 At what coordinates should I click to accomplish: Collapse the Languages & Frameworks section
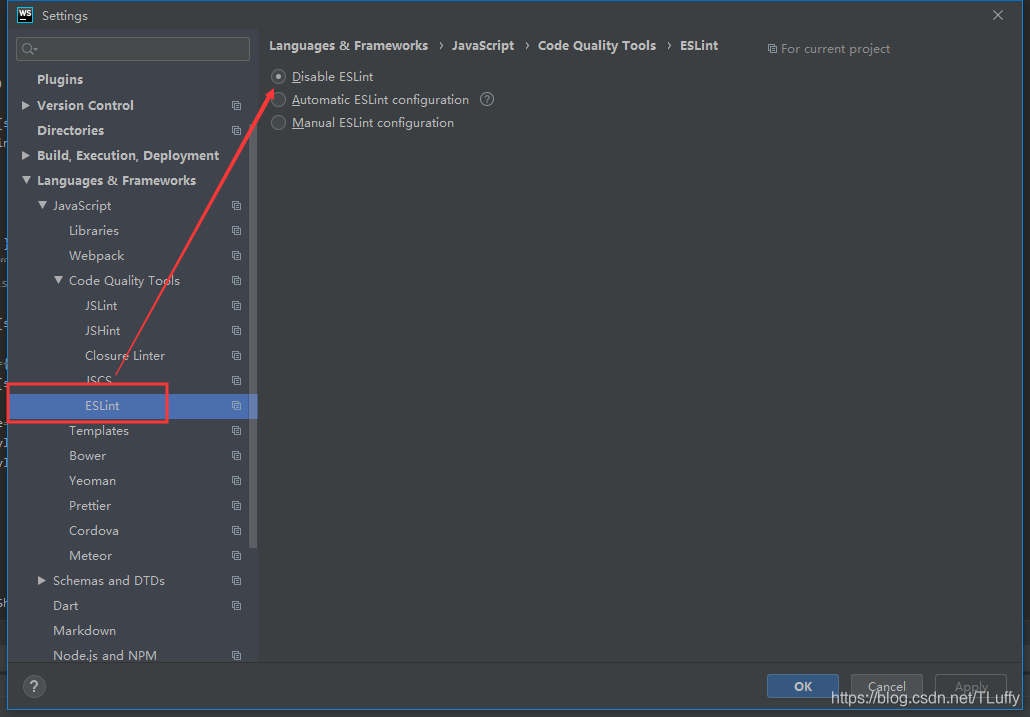26,180
